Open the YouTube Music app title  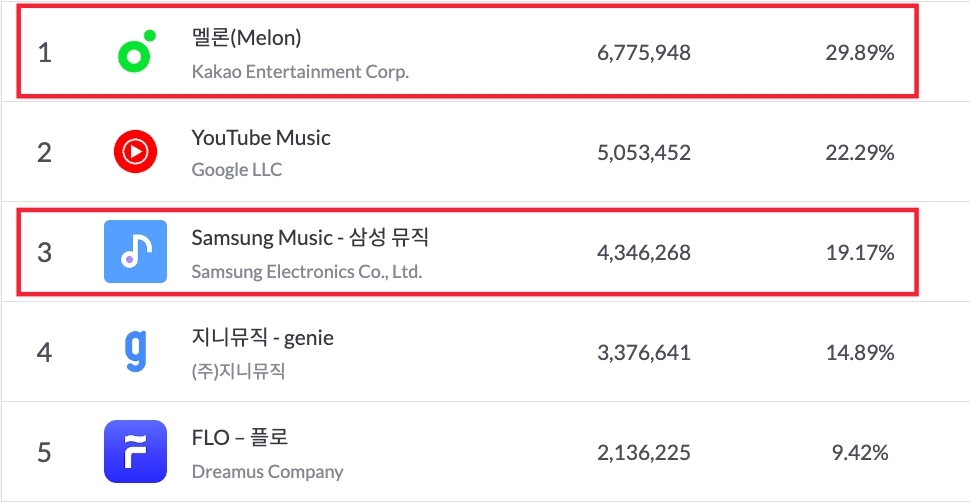[261, 138]
